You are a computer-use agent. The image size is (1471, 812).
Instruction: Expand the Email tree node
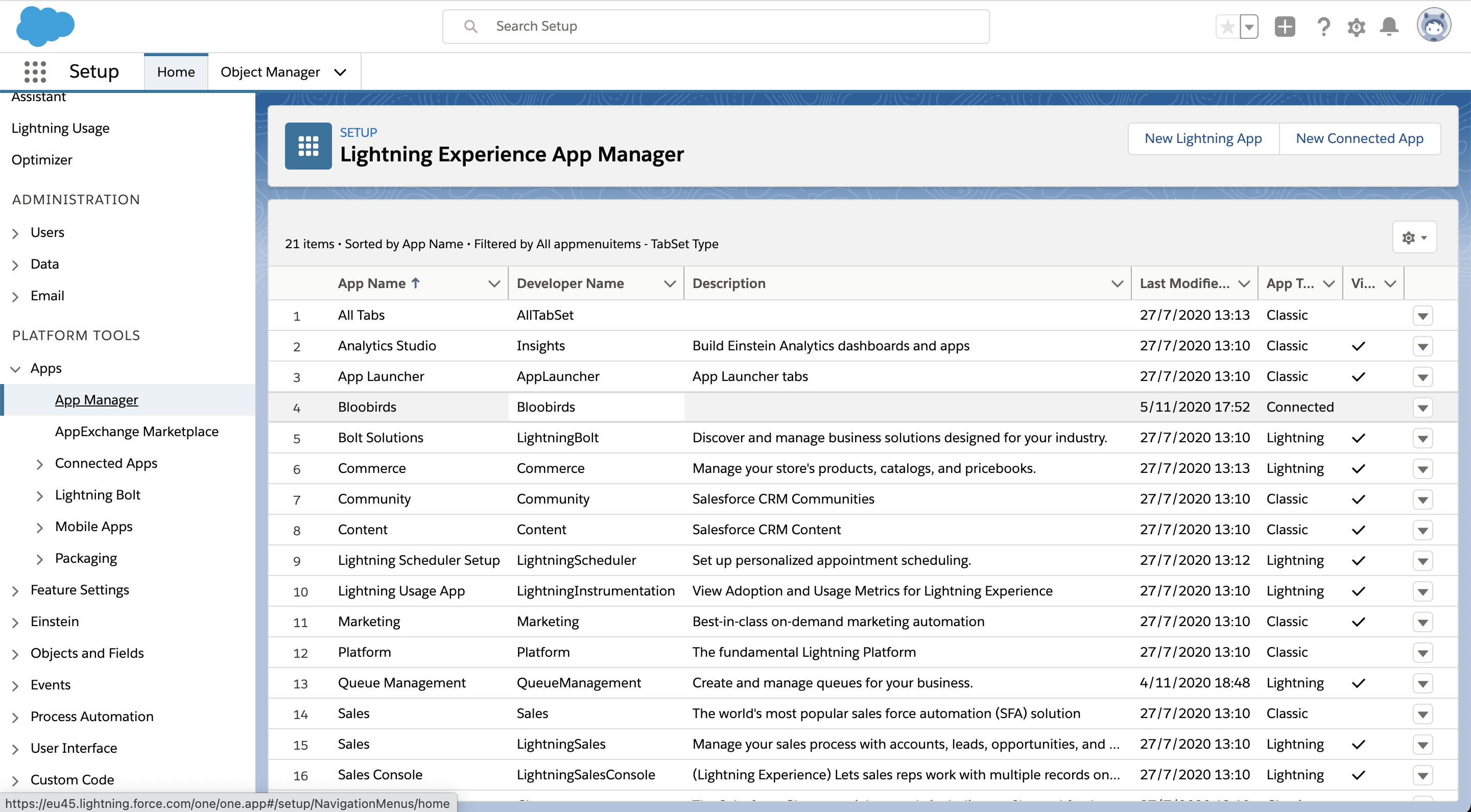[x=15, y=296]
